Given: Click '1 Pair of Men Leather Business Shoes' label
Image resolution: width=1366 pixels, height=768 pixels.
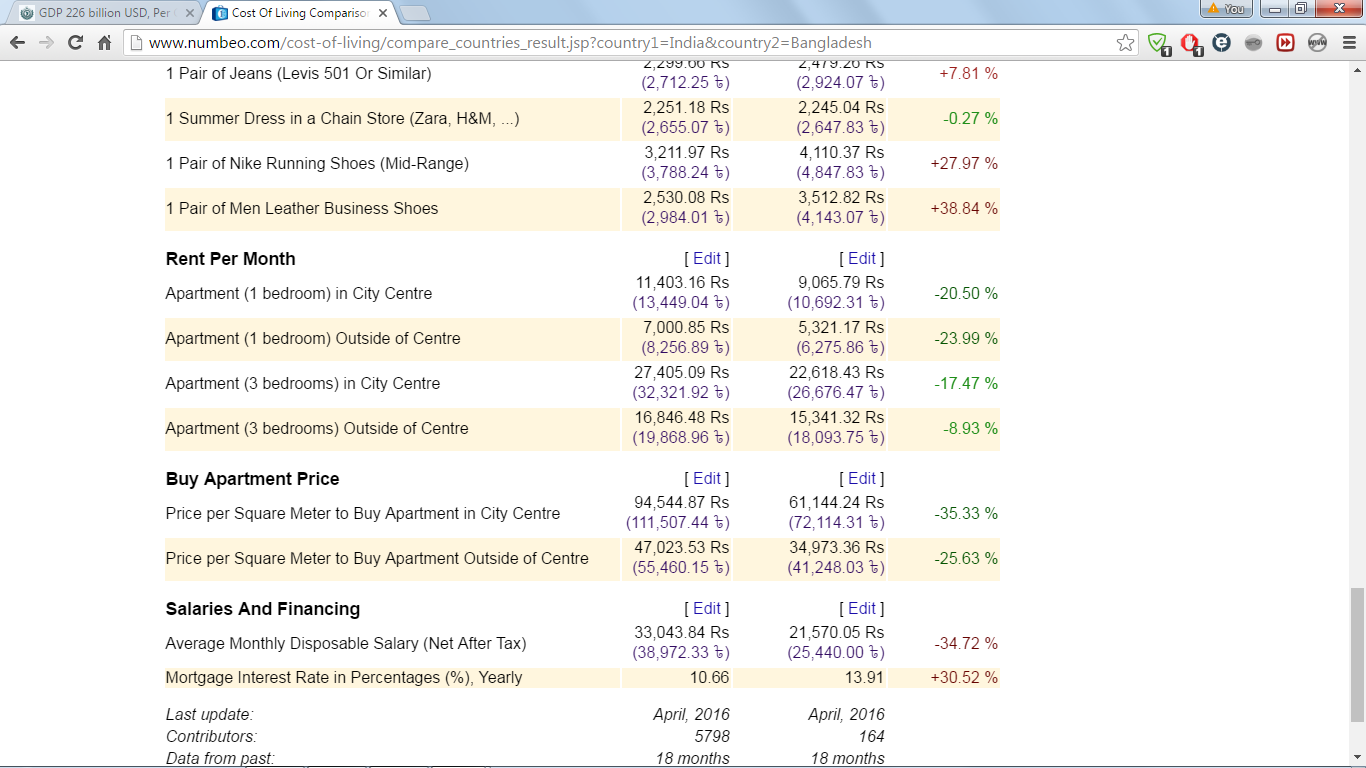Looking at the screenshot, I should [302, 208].
